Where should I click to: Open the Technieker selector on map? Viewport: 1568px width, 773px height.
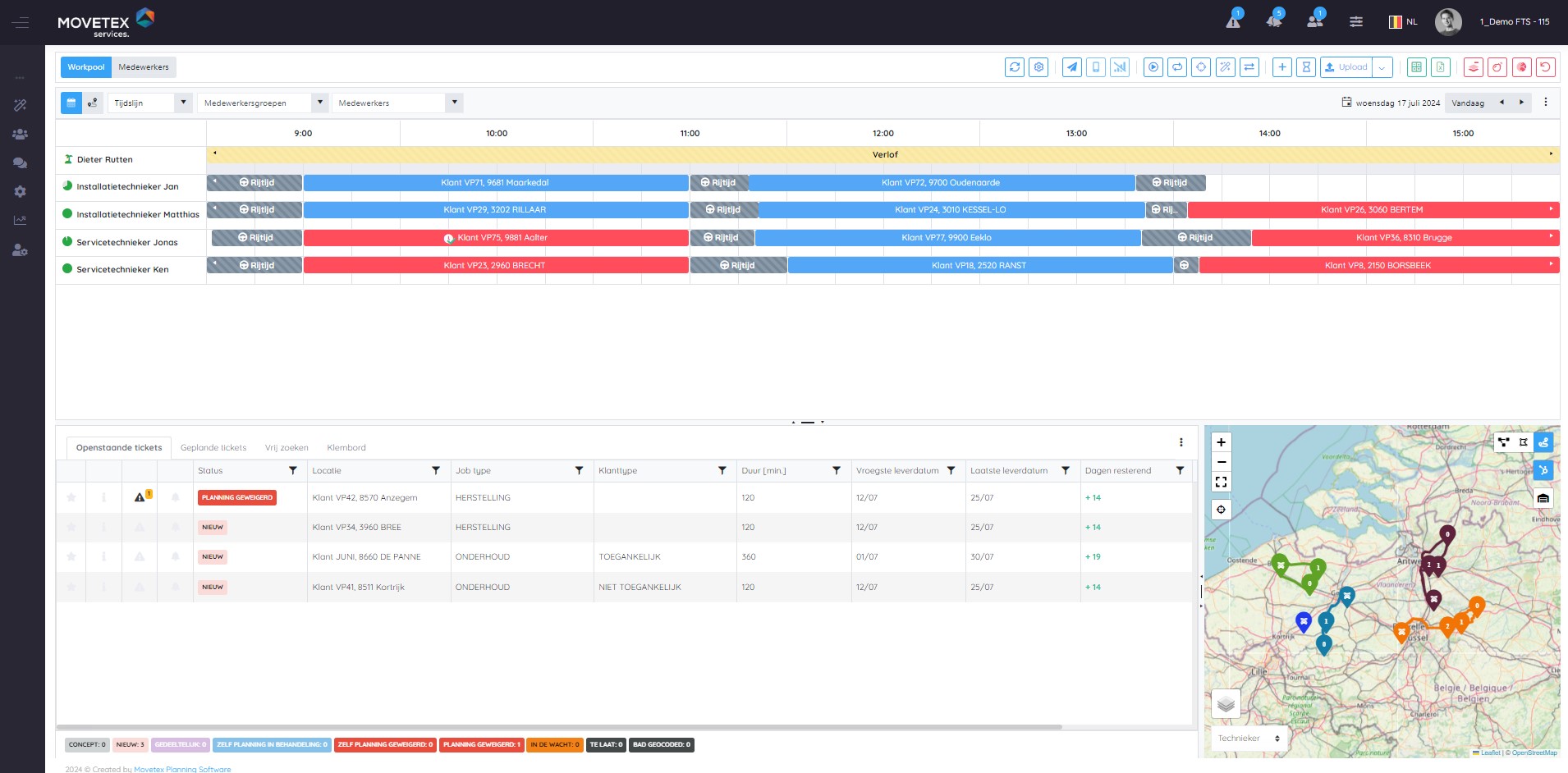tap(1249, 739)
